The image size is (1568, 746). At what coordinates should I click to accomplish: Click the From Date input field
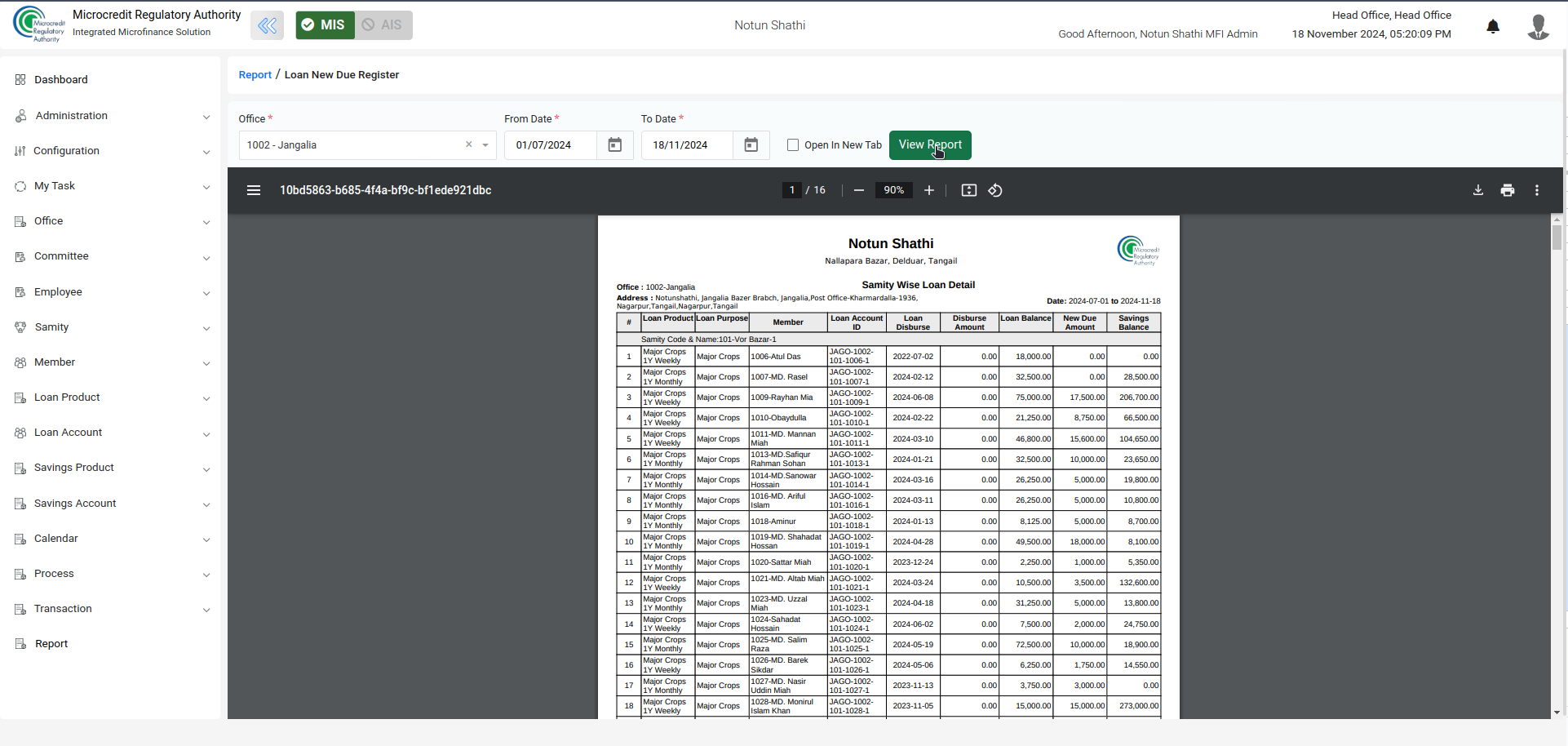click(x=551, y=145)
